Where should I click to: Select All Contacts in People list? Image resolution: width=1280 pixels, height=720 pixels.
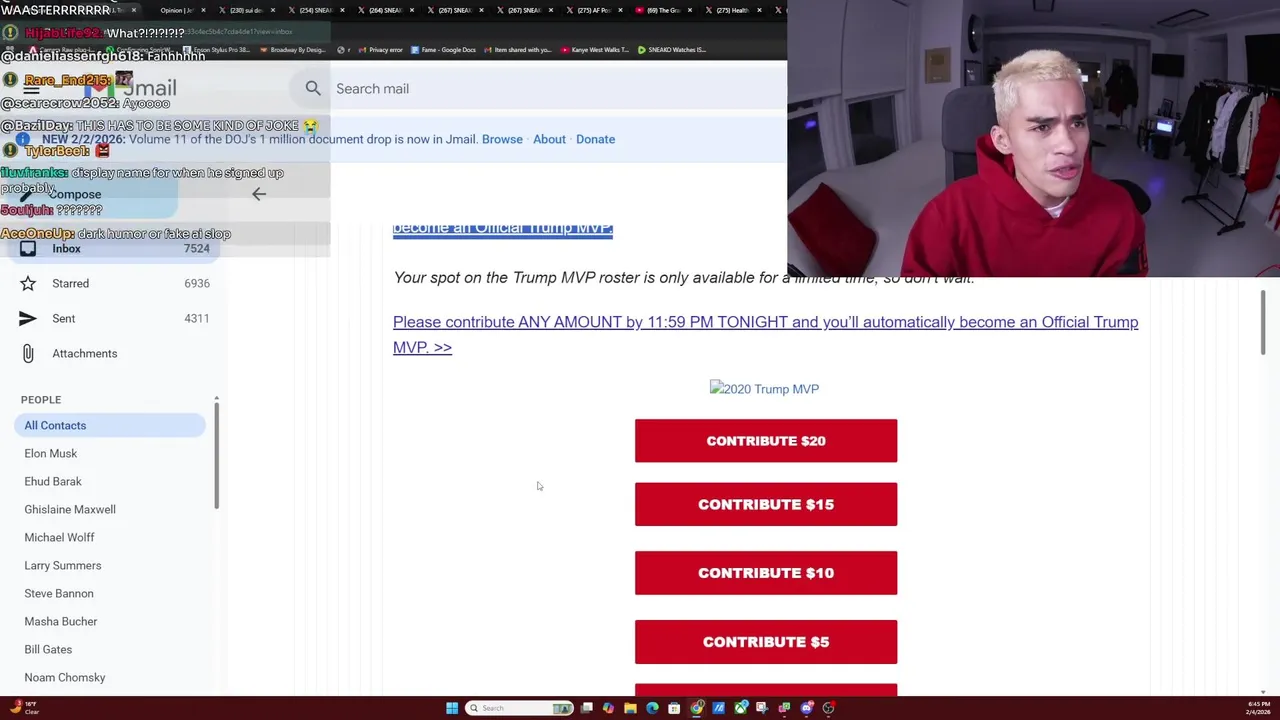[x=110, y=426]
